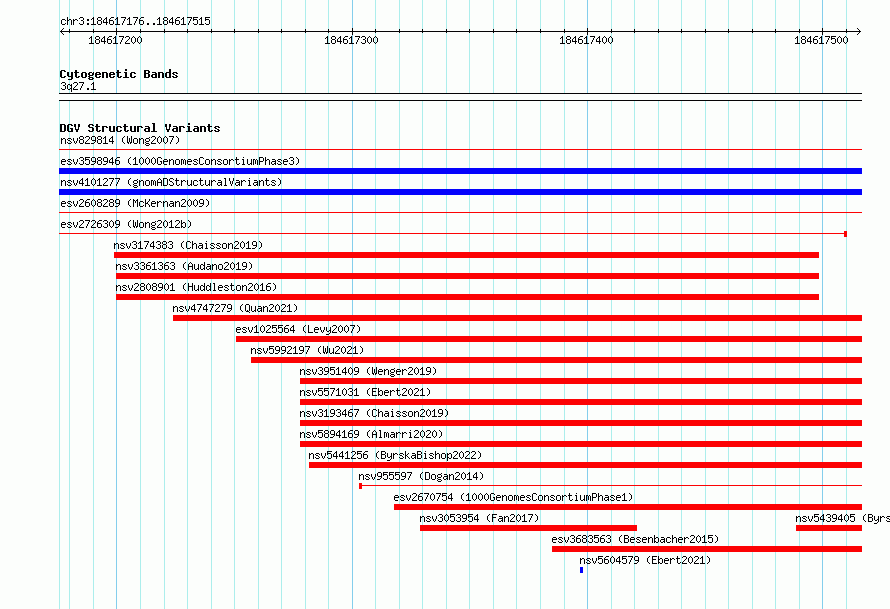The height and width of the screenshot is (609, 890).
Task: Select nsv4747279 (Quan2021) label
Action: click(x=235, y=308)
